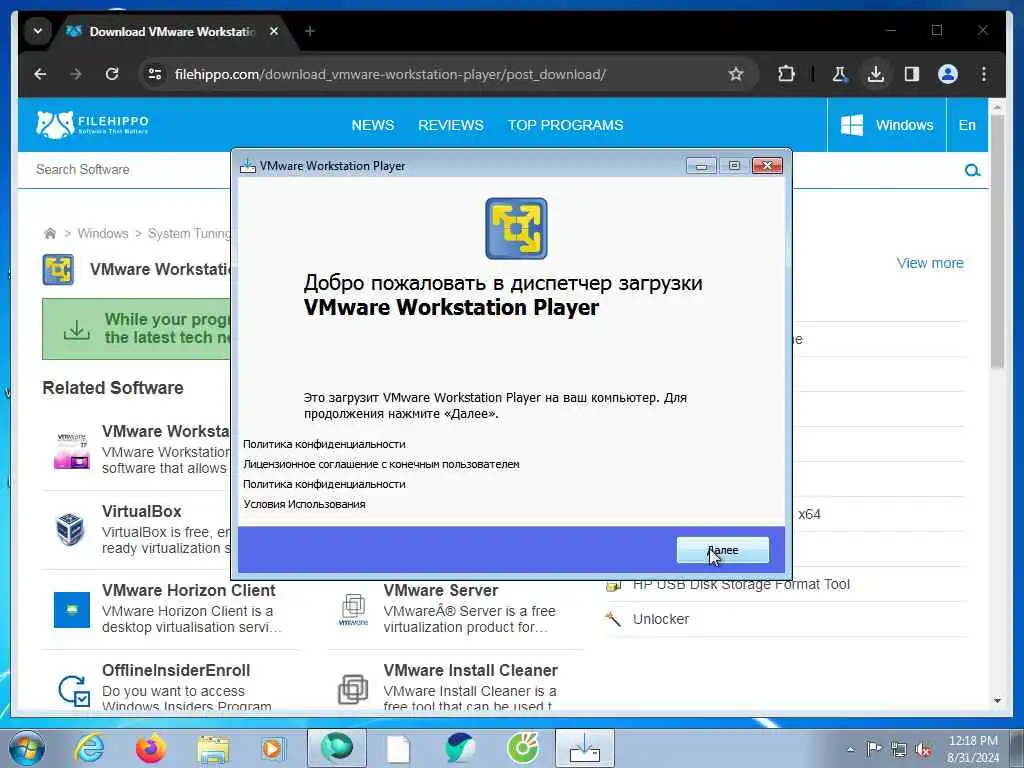1024x768 pixels.
Task: Open the Windows Start menu
Action: point(27,748)
